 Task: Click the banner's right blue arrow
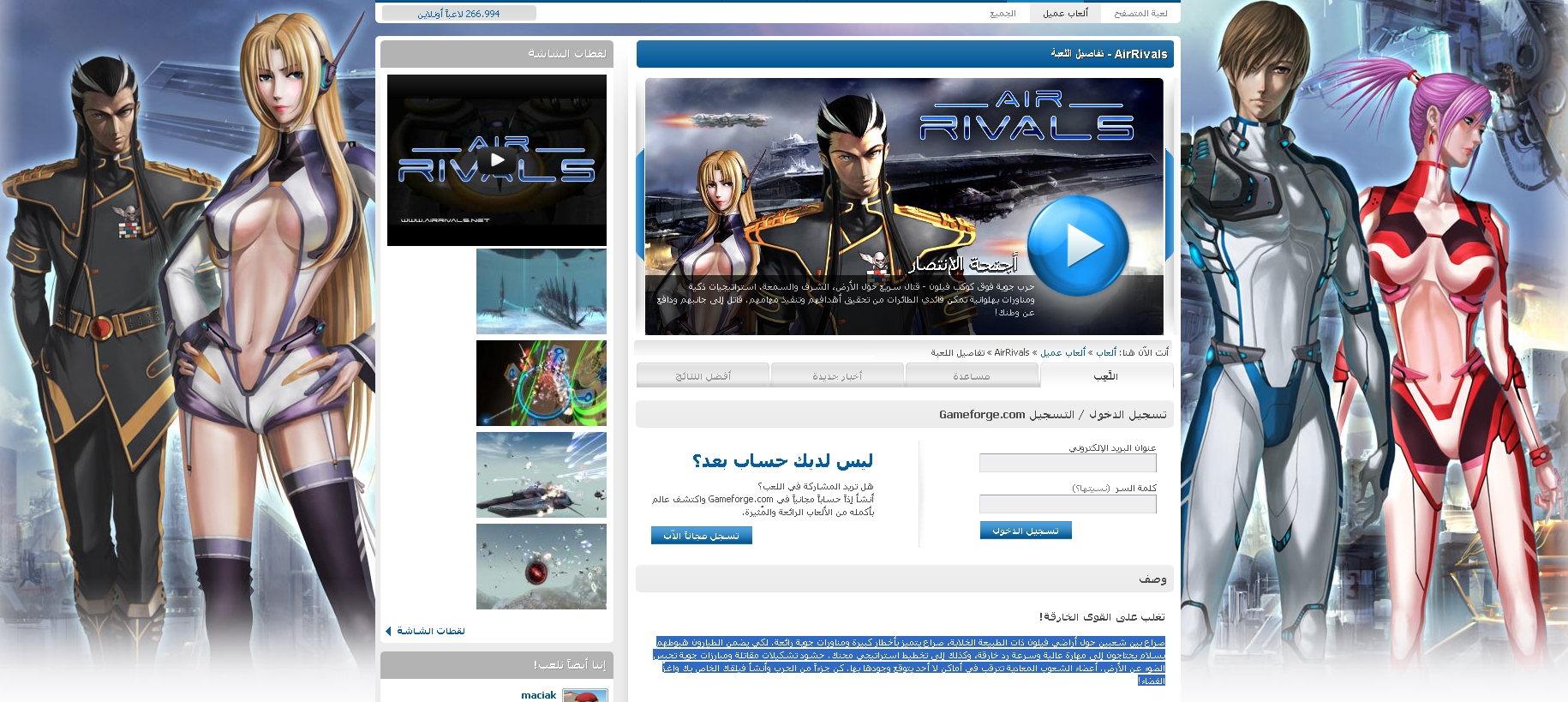tap(1169, 206)
